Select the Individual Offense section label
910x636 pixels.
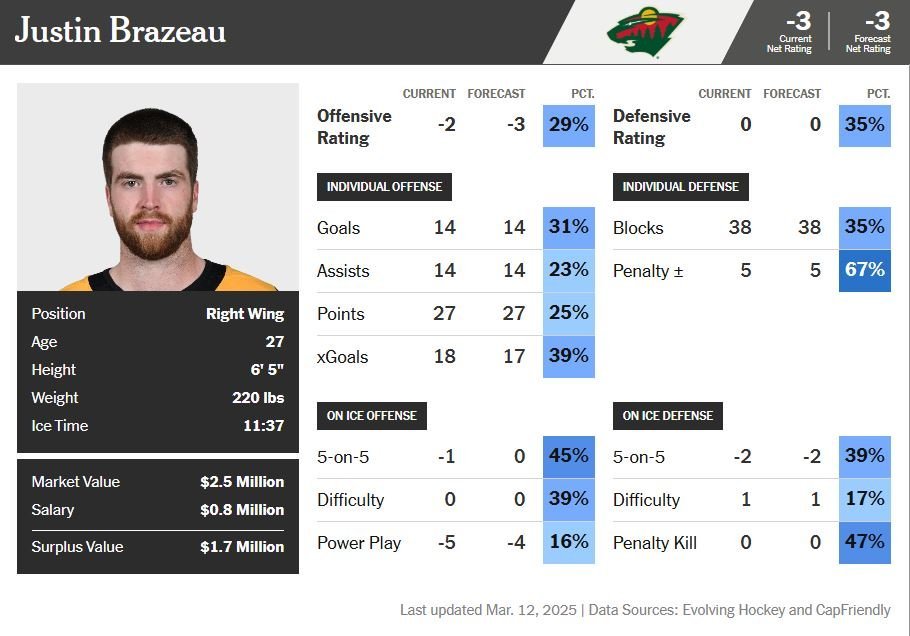[384, 187]
